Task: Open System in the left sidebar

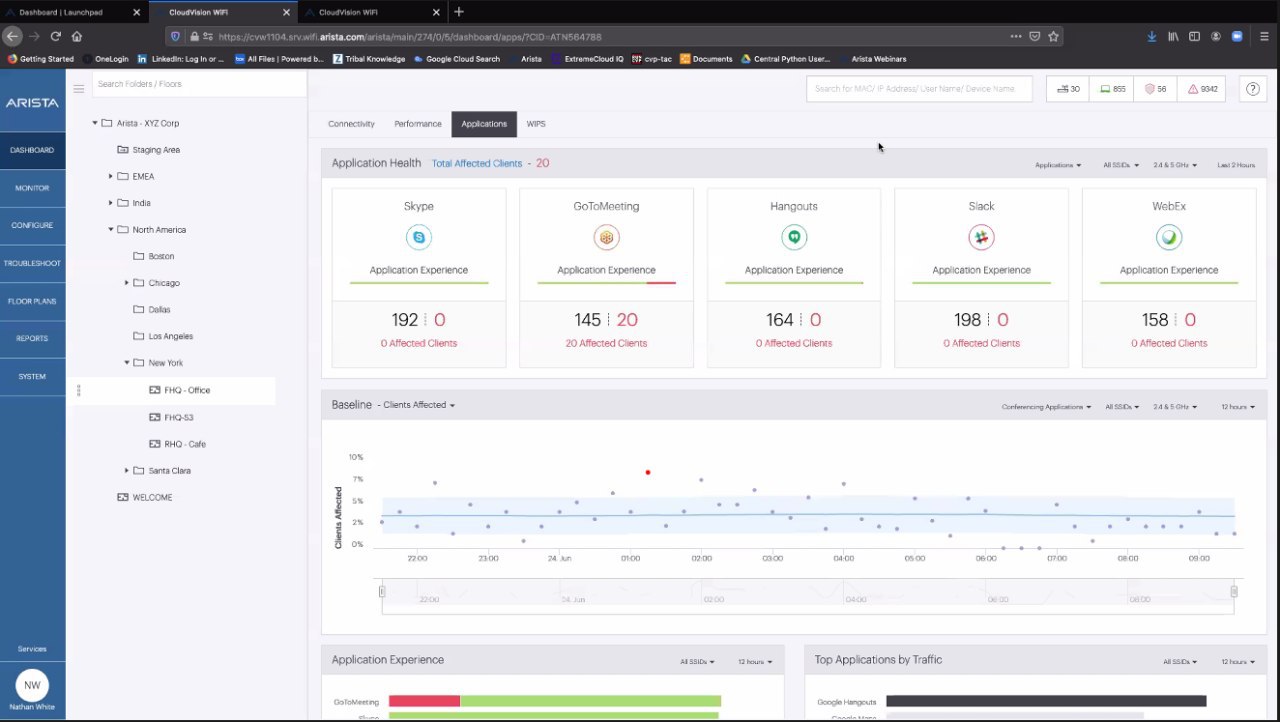Action: click(32, 376)
